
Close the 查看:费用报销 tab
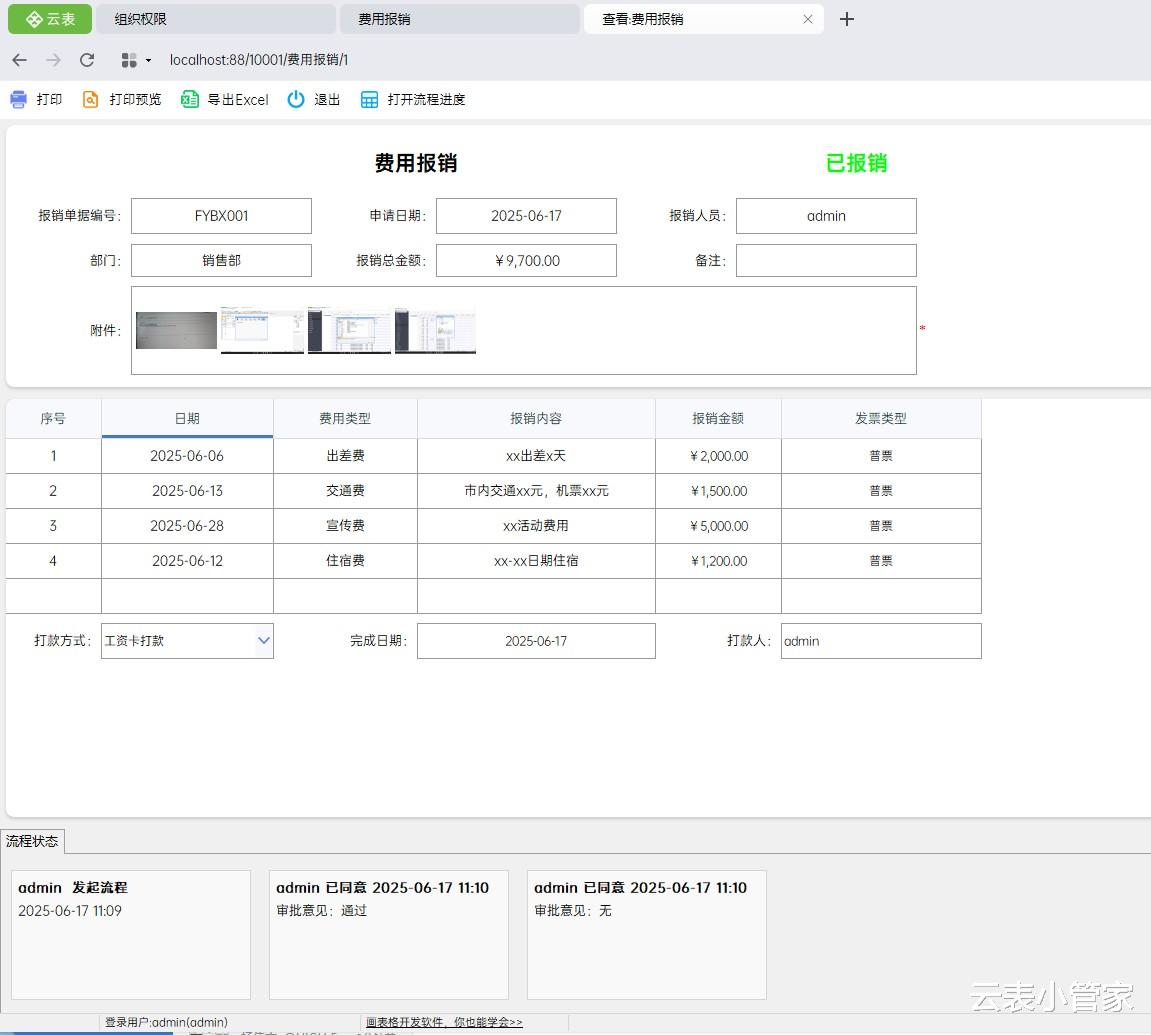click(807, 19)
